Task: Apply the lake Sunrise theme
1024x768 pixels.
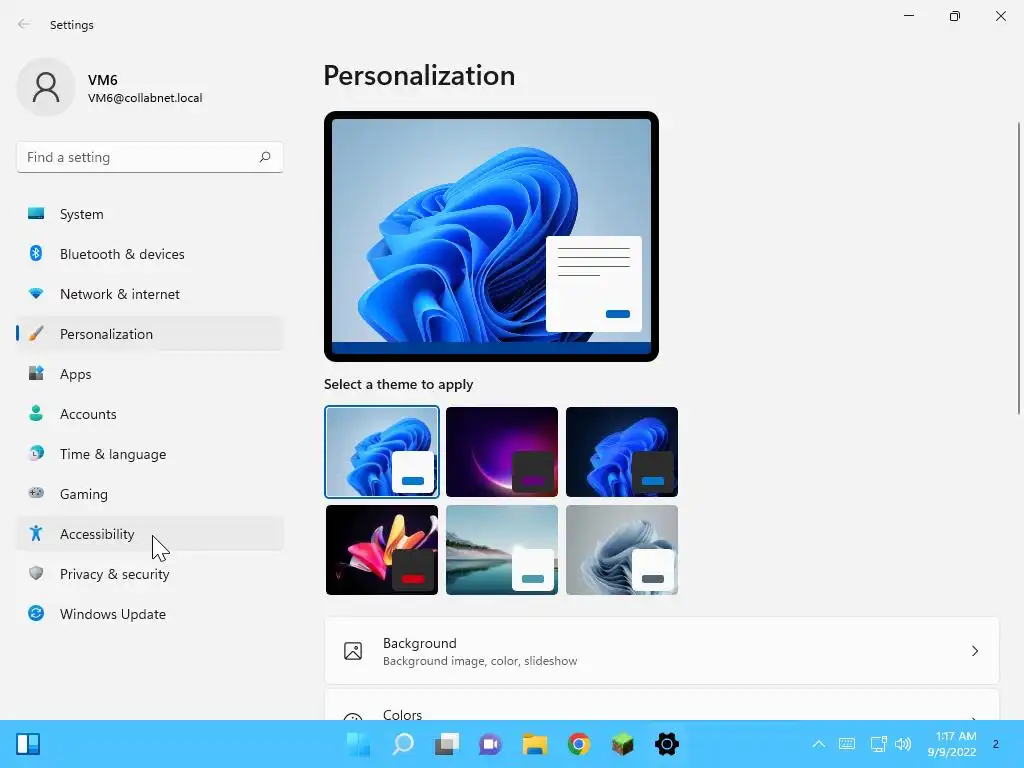Action: coord(502,550)
